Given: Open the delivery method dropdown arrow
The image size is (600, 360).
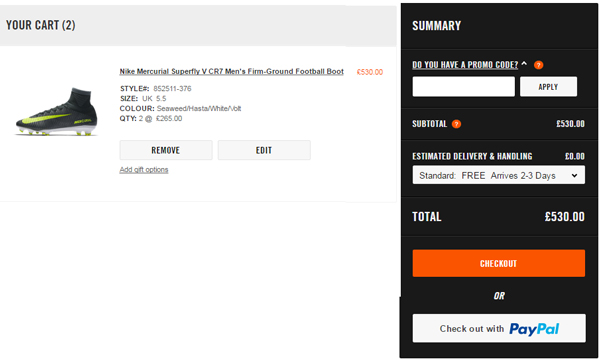Looking at the screenshot, I should (574, 176).
